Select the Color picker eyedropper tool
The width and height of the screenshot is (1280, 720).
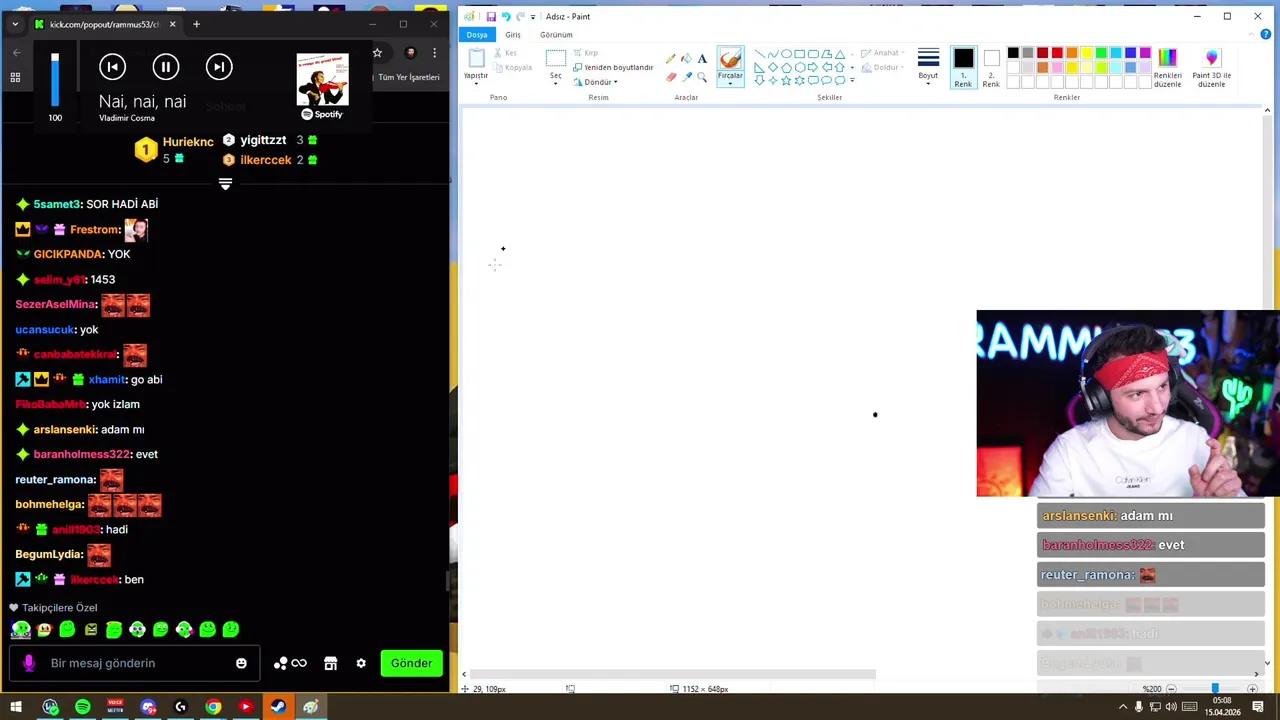click(686, 77)
